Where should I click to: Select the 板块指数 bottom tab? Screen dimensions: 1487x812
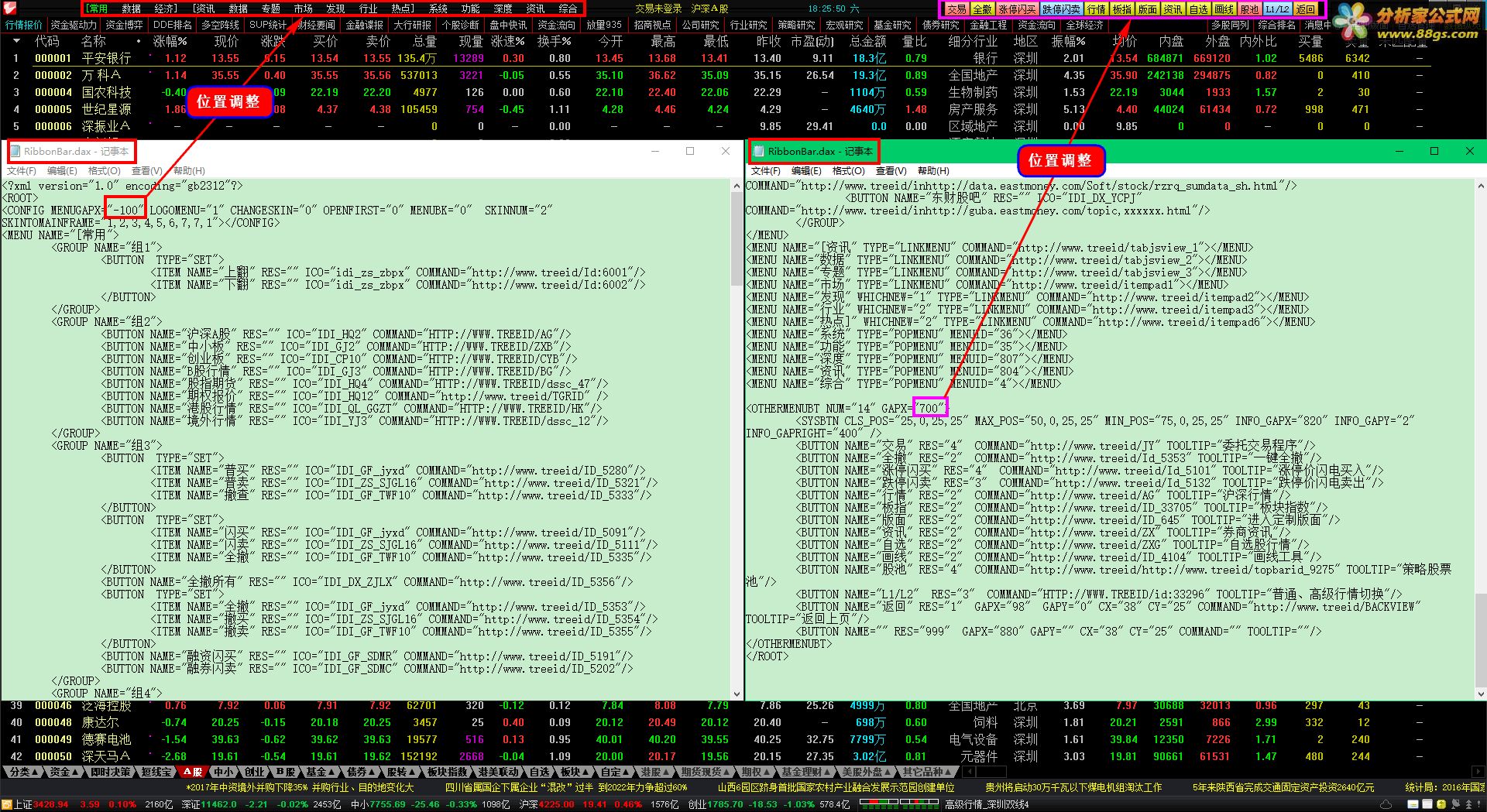[x=447, y=772]
